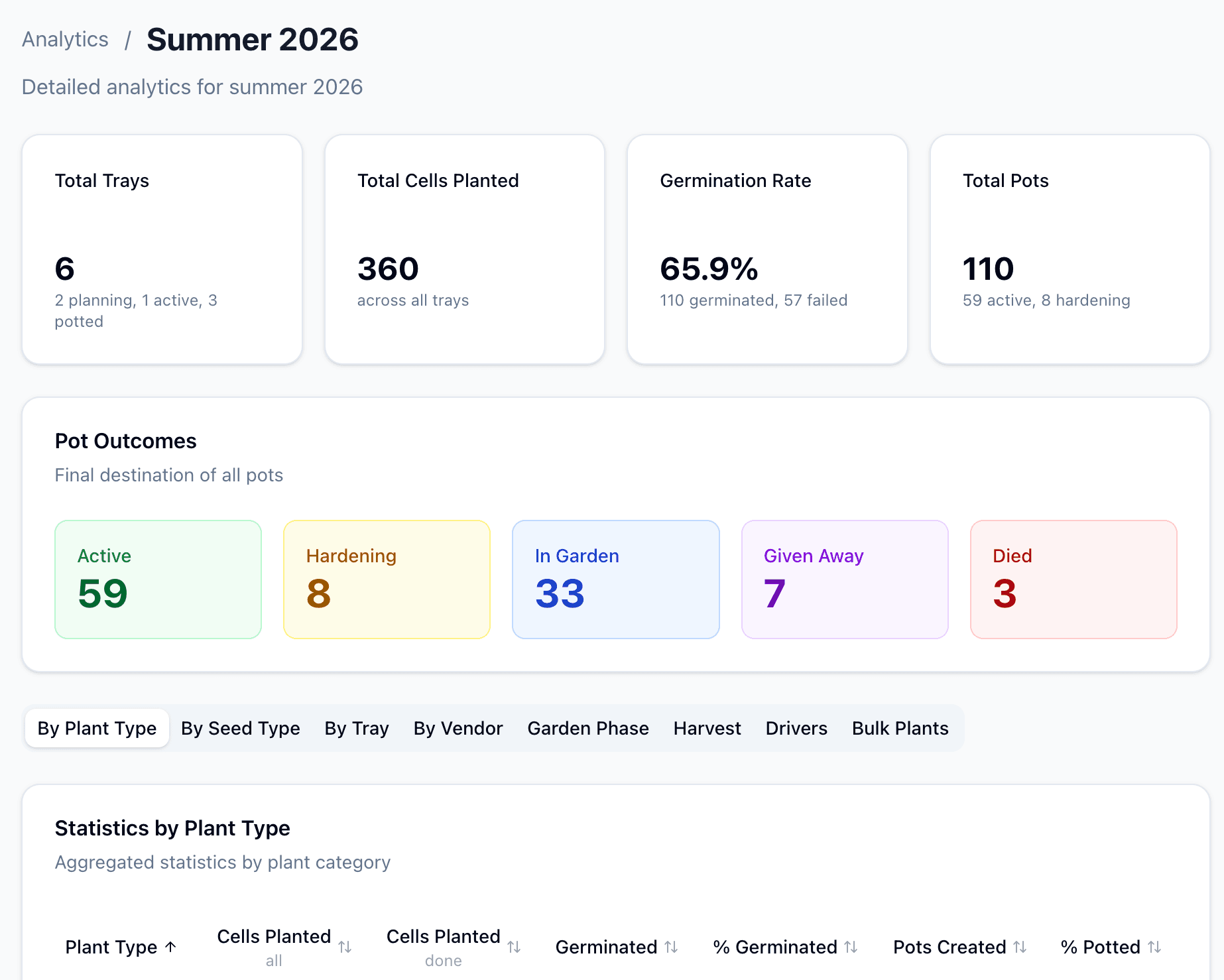This screenshot has width=1224, height=980.
Task: Sort by Cells Planted done column icon
Action: pos(514,947)
